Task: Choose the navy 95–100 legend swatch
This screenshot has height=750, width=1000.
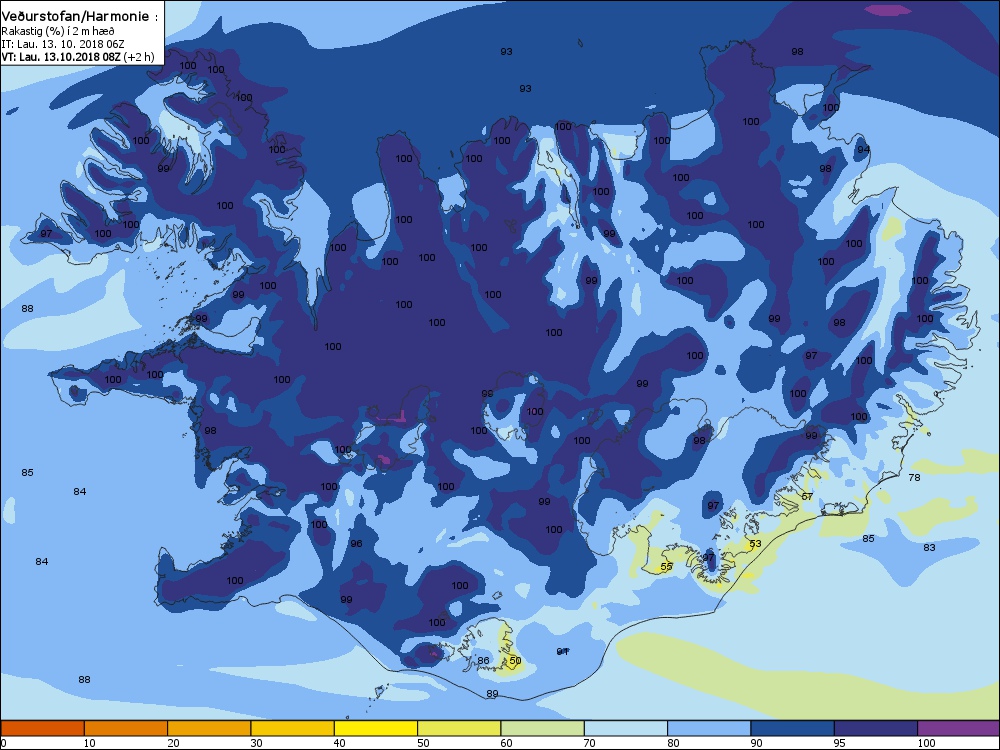Action: pyautogui.click(x=876, y=728)
